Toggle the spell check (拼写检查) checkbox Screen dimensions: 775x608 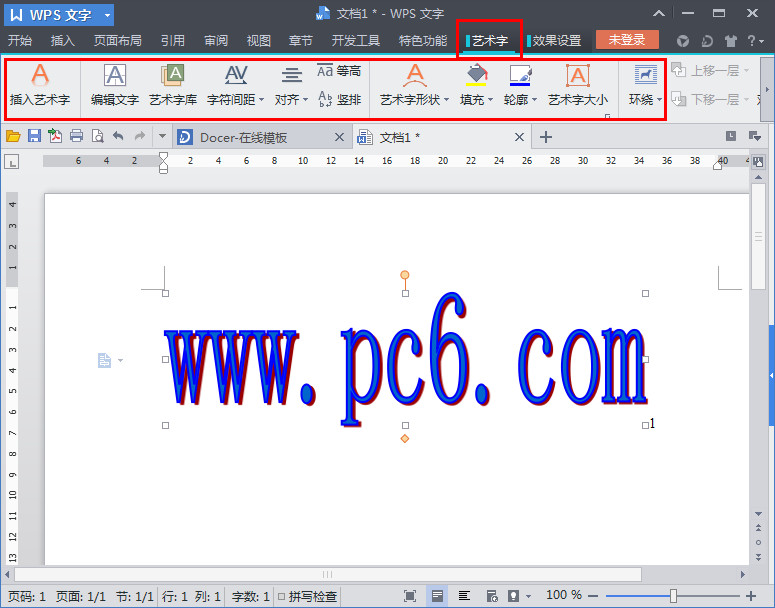(x=282, y=596)
